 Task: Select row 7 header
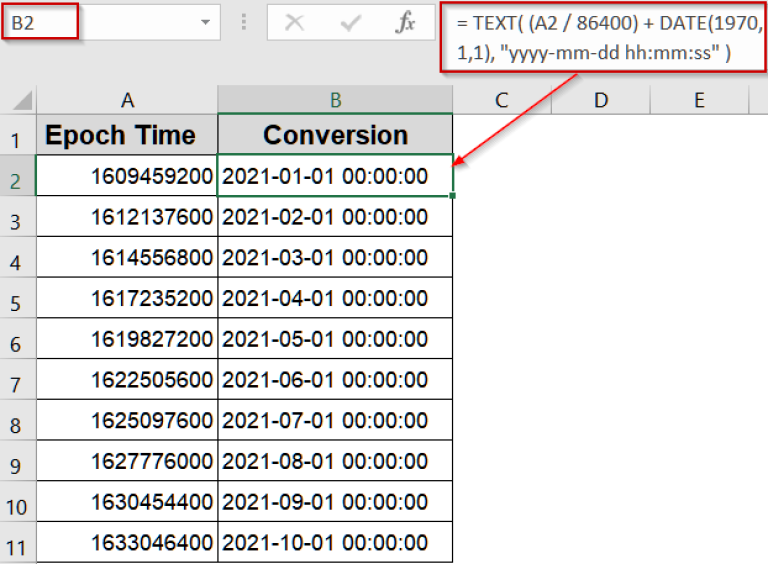[18, 379]
